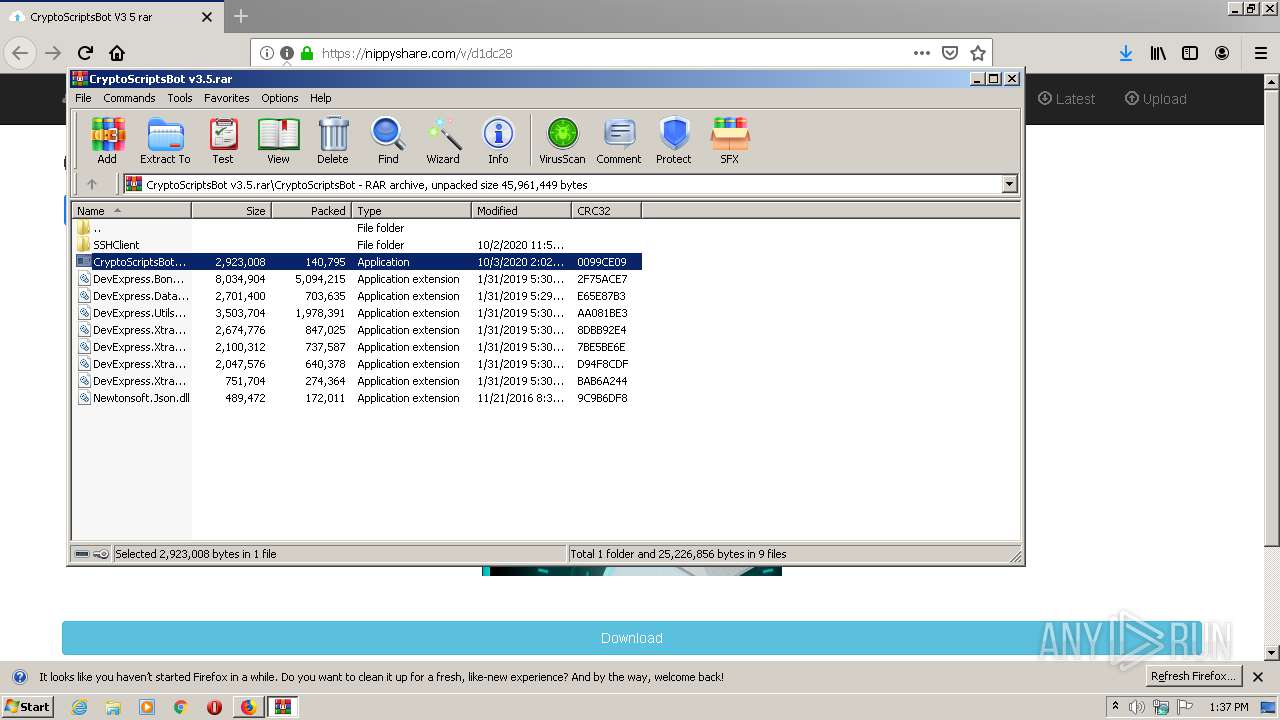Screen dimensions: 1280x720
Task: Select the row with CRC32 8DBB92E4
Action: (357, 330)
